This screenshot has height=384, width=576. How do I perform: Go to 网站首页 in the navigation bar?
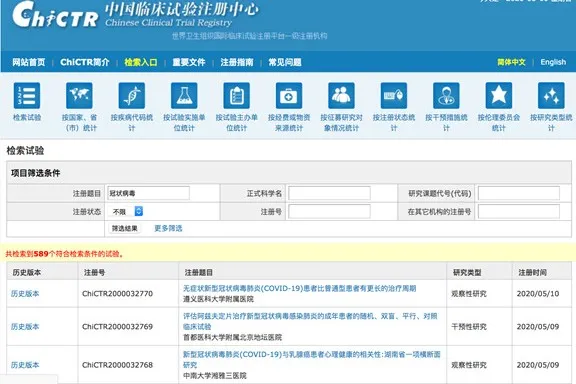29,62
